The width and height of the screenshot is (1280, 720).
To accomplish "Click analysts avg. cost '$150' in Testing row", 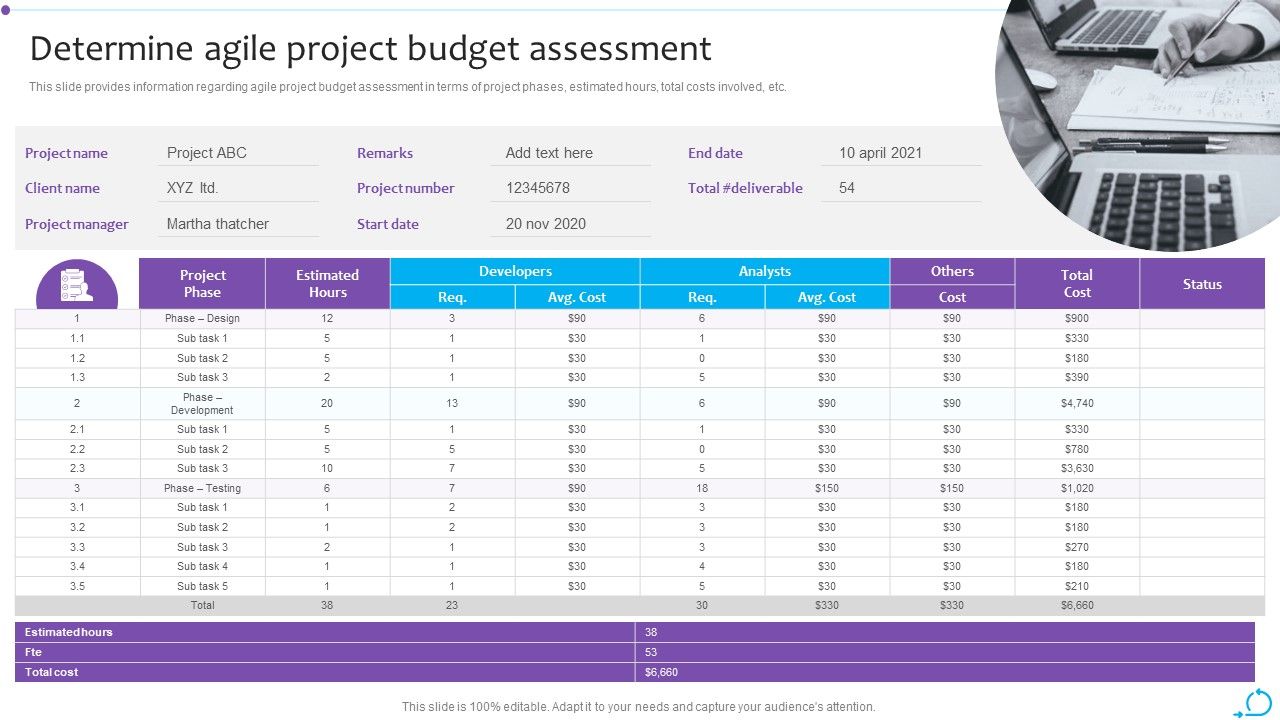I will pos(827,488).
